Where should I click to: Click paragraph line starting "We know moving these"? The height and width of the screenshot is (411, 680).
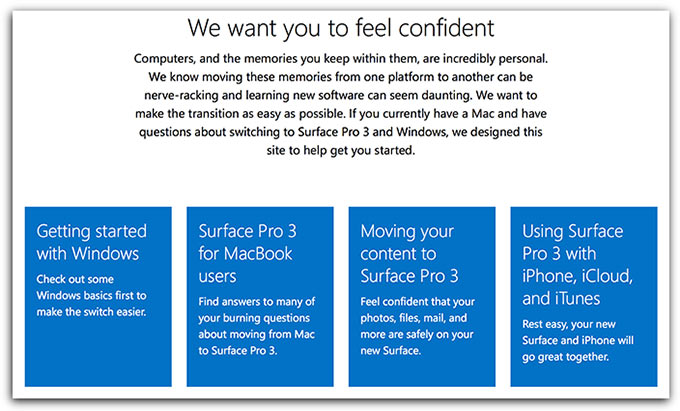(x=341, y=78)
